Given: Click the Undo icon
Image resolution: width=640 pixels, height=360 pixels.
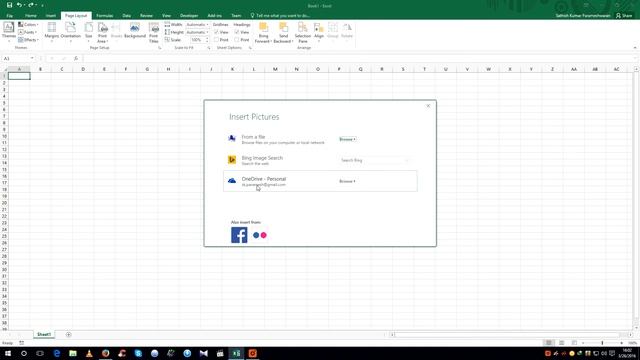Looking at the screenshot, I should click(19, 5).
